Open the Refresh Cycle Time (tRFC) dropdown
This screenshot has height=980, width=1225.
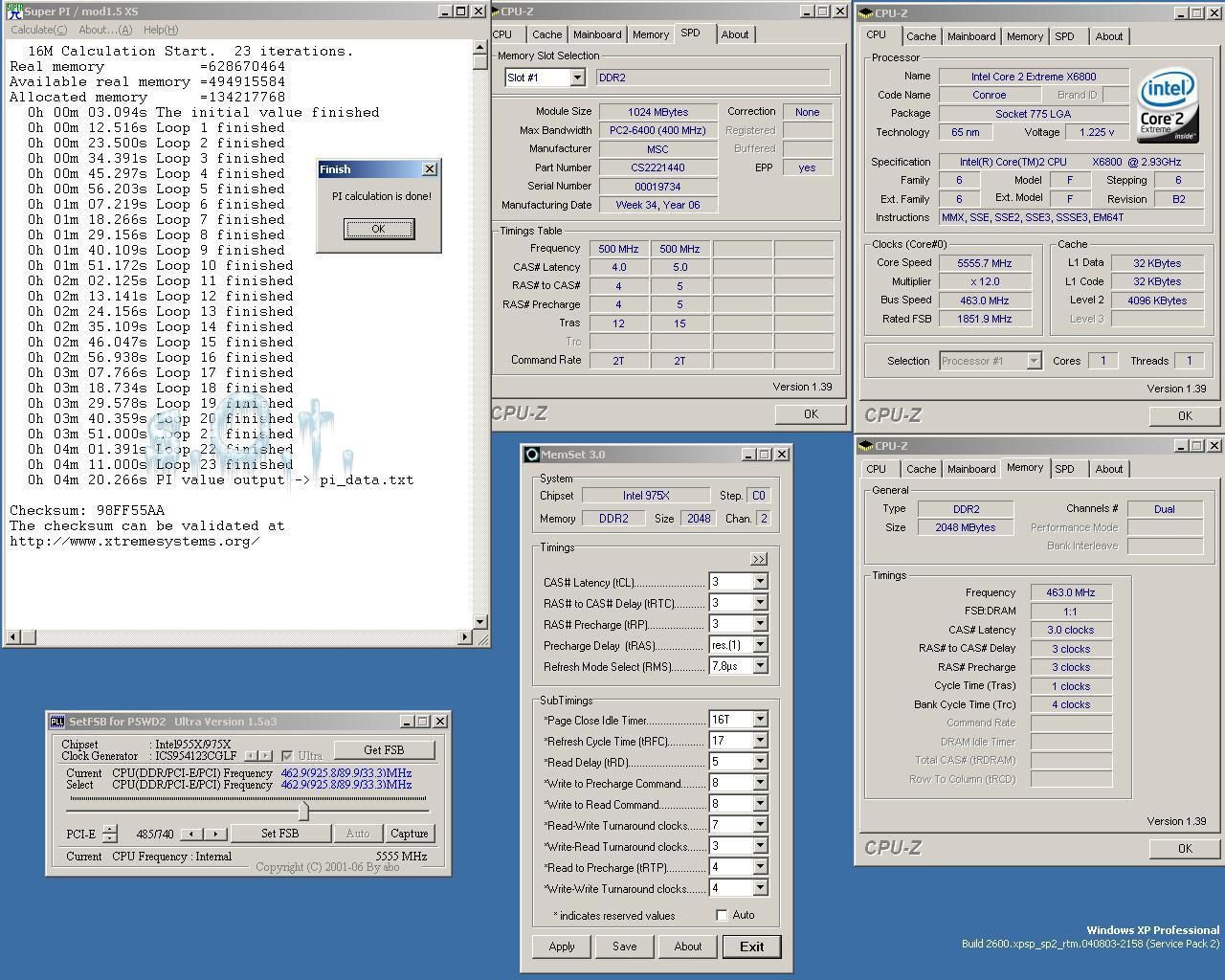point(760,741)
